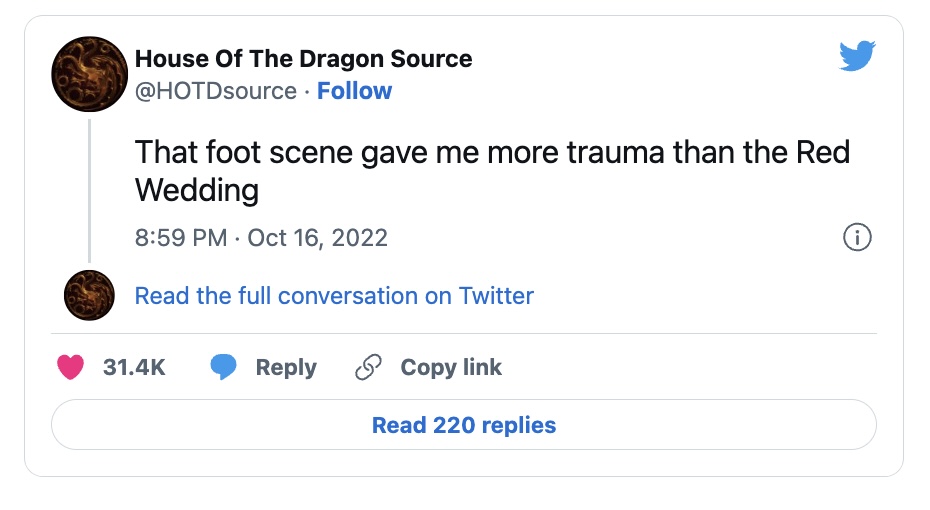
Task: Click the House Of The Dragon Source name
Action: [303, 59]
